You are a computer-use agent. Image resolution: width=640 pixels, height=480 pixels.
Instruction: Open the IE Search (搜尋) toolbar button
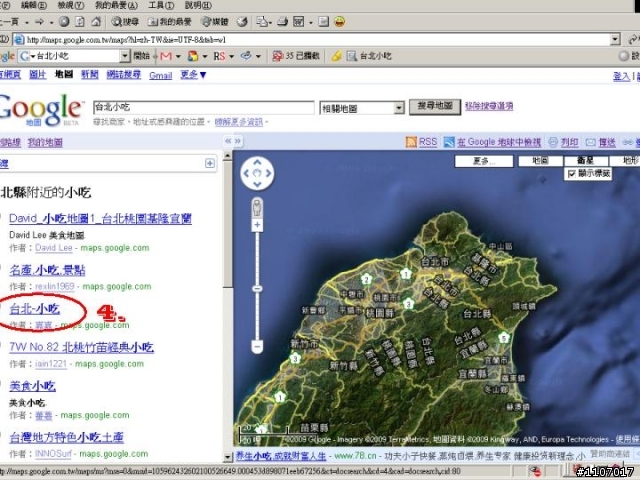point(125,22)
